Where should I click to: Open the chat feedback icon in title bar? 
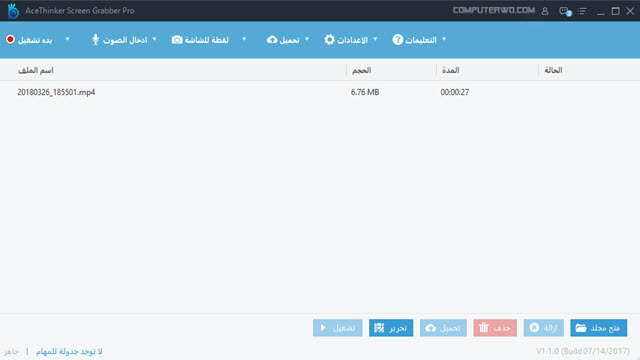(565, 11)
